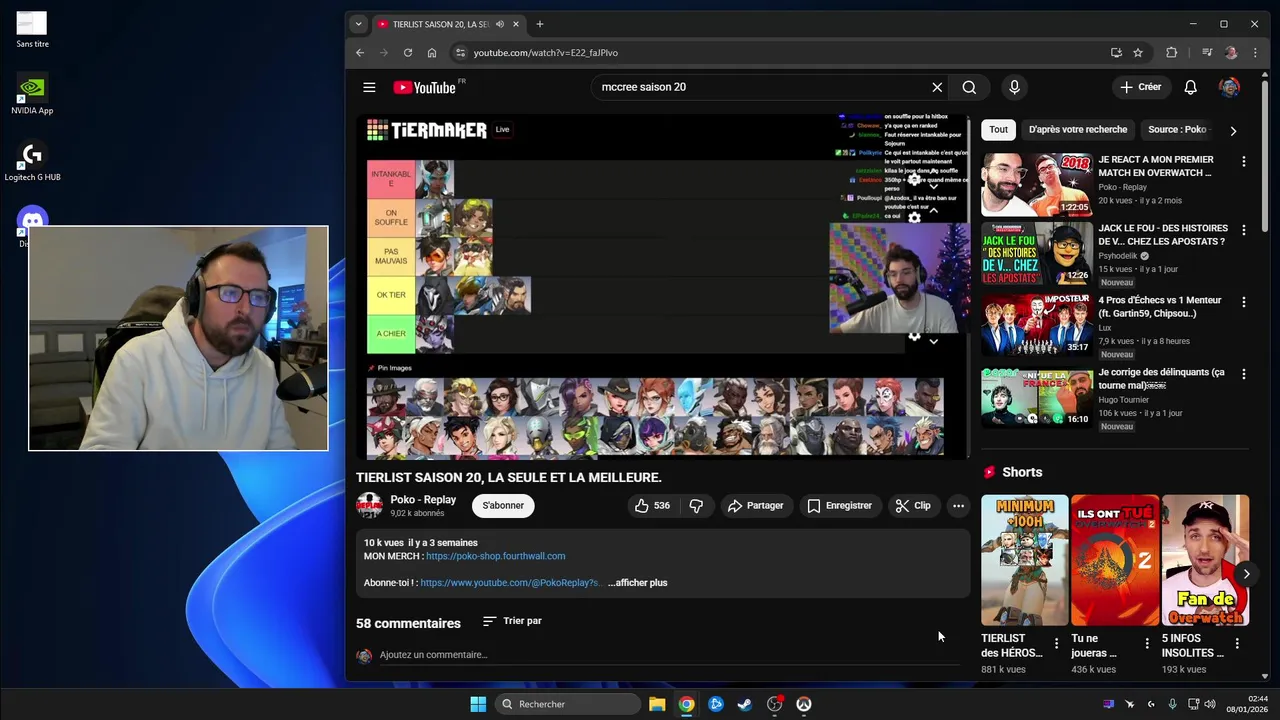Open the 4 Pros d'Échecs video thumbnail

[1037, 326]
